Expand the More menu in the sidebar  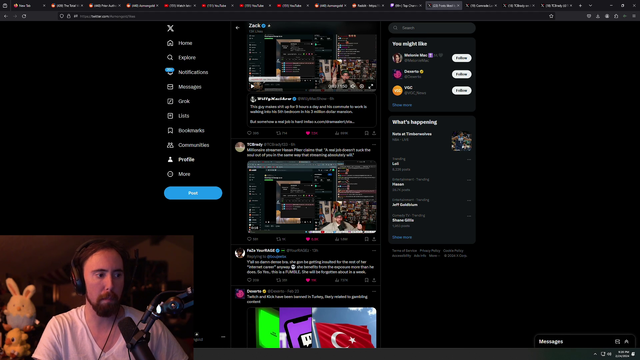[x=179, y=174]
